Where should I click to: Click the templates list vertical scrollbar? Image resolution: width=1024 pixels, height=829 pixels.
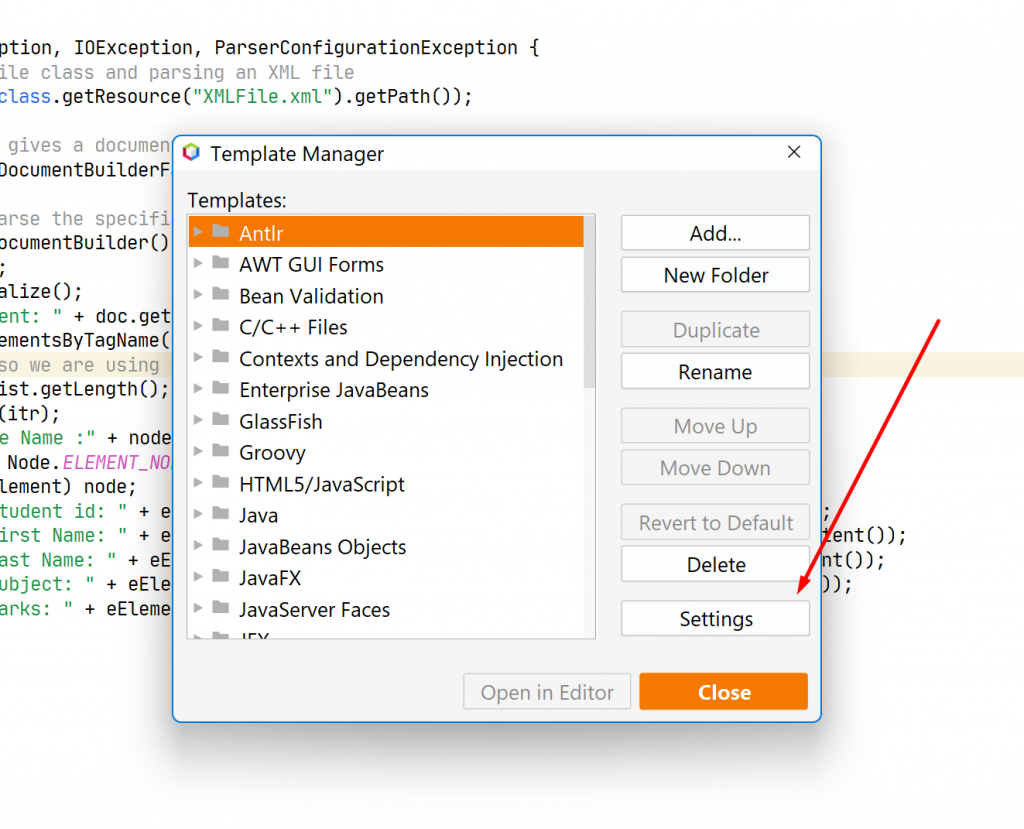pos(589,300)
